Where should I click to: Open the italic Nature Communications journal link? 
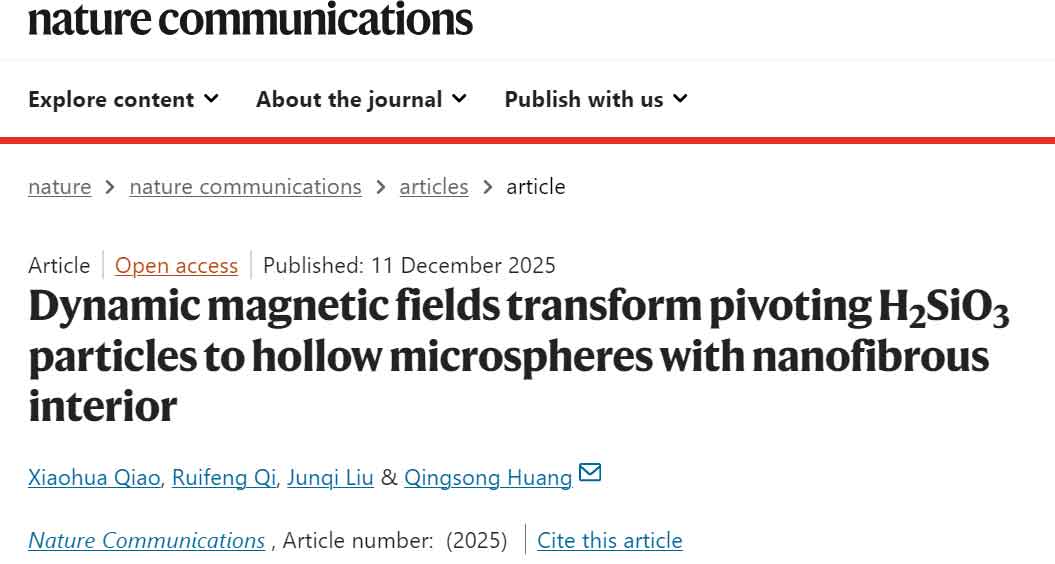click(146, 541)
